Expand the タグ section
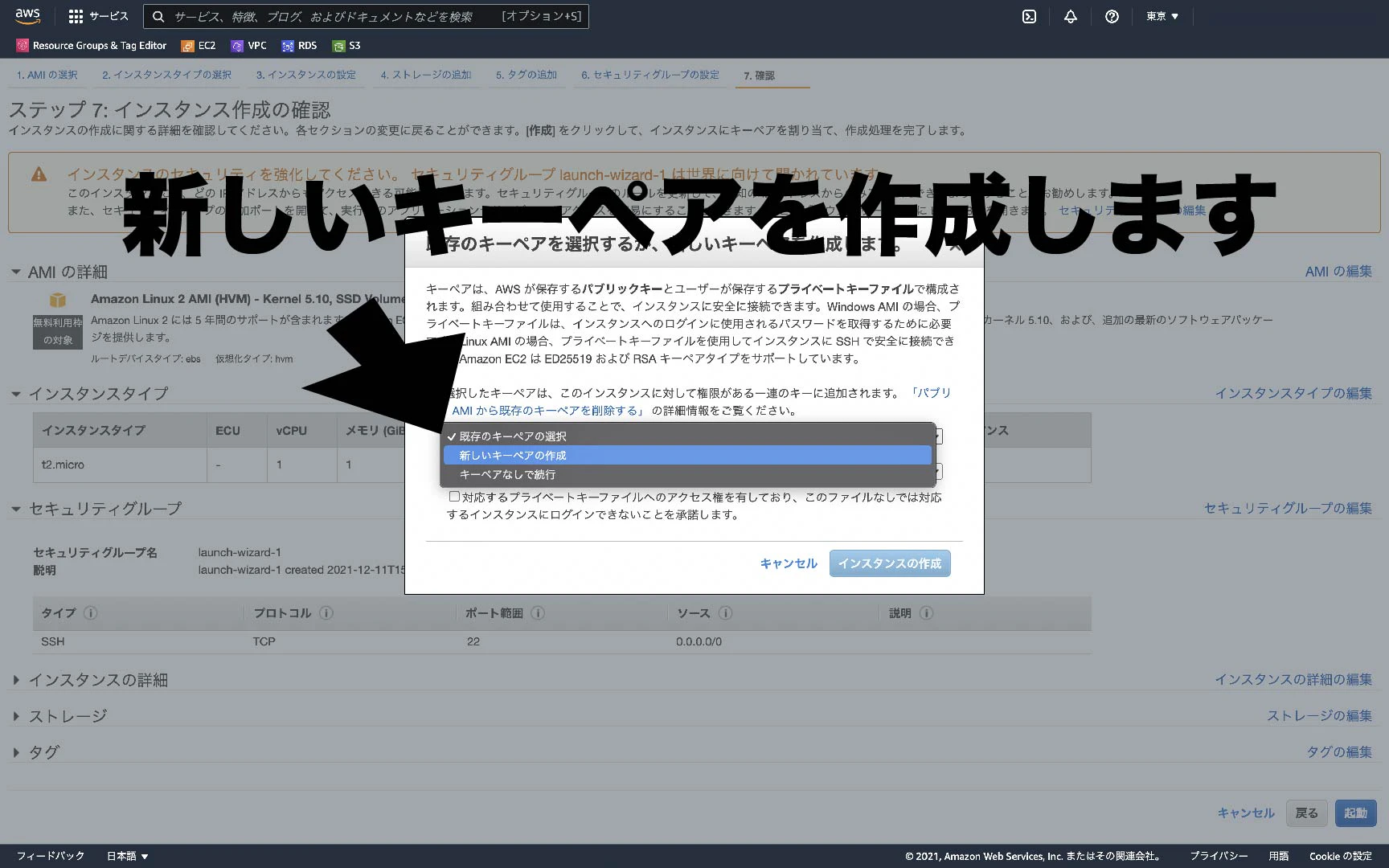Viewport: 1389px width, 868px height. pyautogui.click(x=15, y=752)
